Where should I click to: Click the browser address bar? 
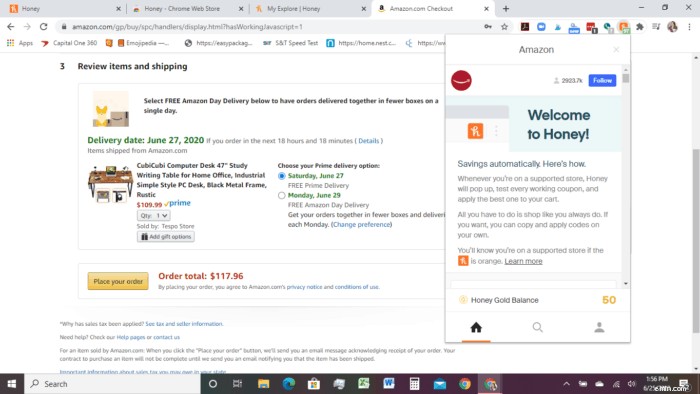point(273,27)
